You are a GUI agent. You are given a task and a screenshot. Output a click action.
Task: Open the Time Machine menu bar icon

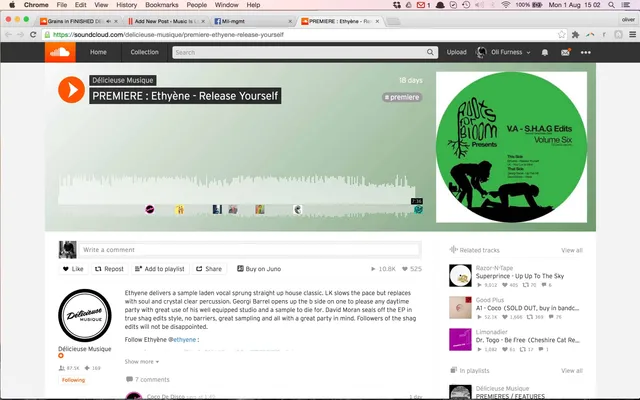[466, 5]
